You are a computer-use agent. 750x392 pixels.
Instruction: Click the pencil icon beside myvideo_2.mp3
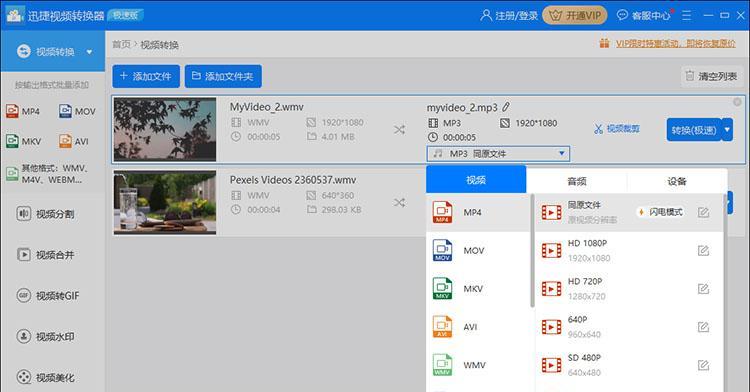506,107
